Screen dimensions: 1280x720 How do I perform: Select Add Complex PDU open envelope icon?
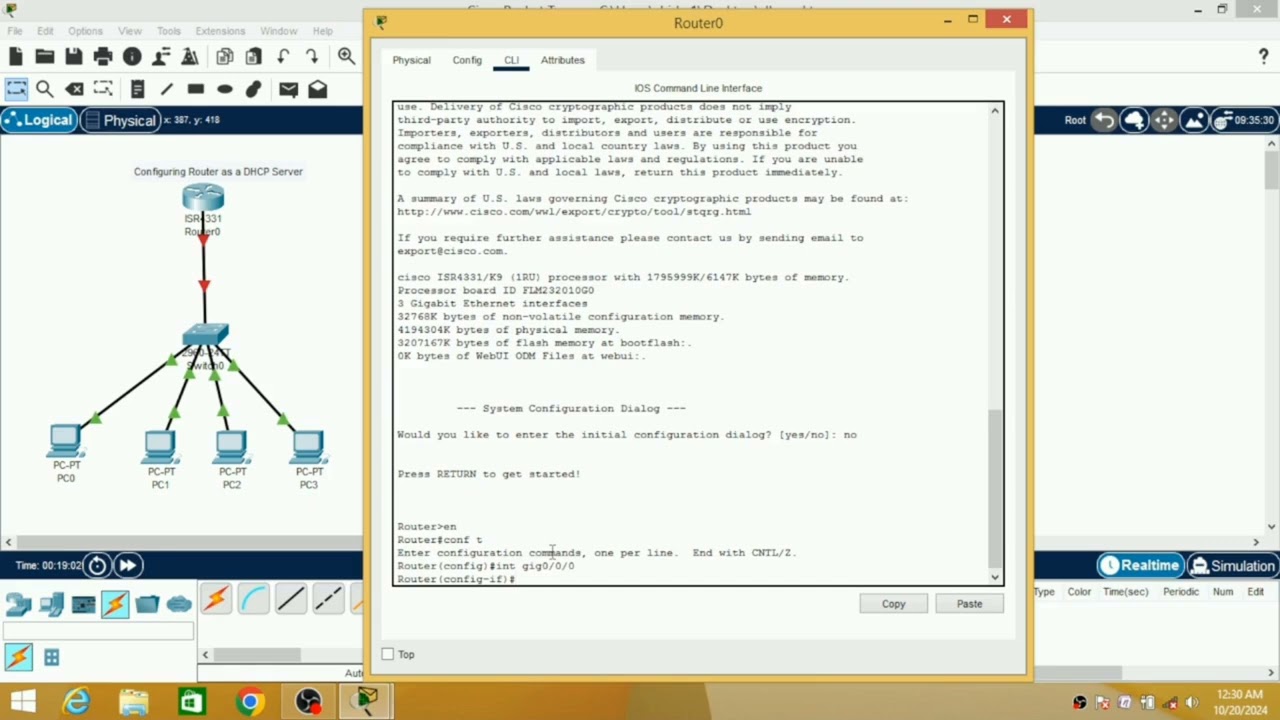[x=317, y=89]
